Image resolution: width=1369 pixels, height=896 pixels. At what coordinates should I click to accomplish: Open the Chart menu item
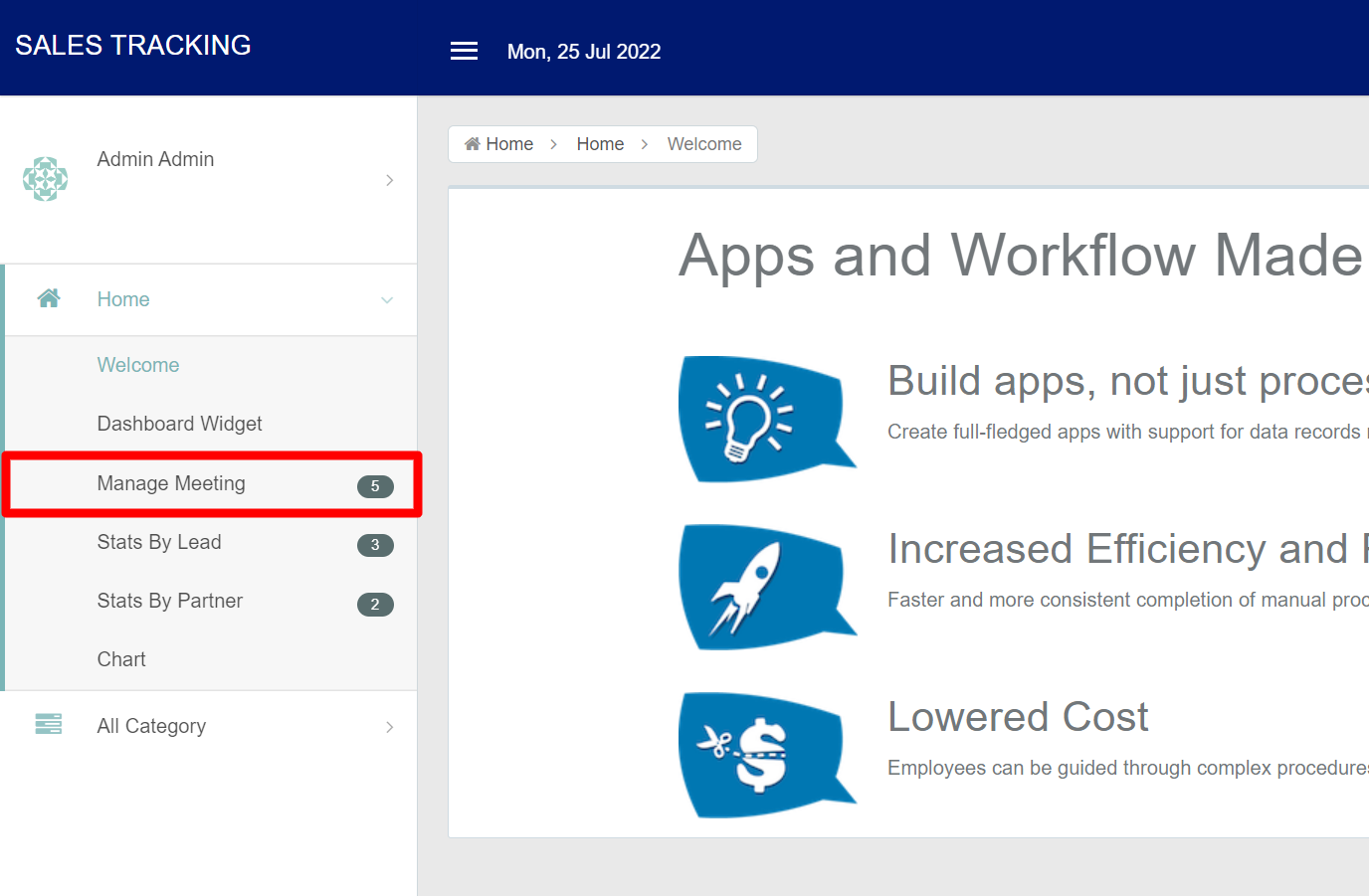[x=121, y=659]
